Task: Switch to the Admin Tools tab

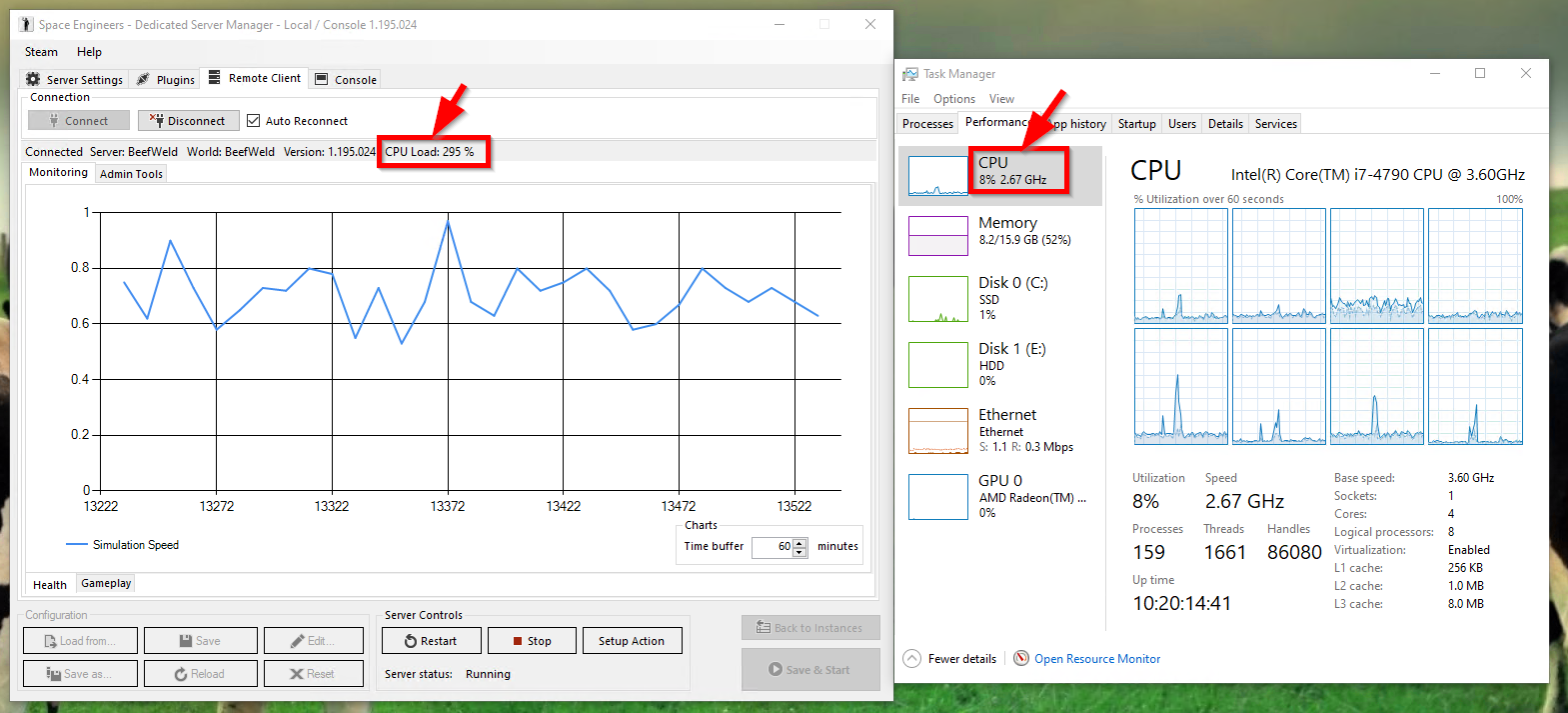Action: (131, 174)
